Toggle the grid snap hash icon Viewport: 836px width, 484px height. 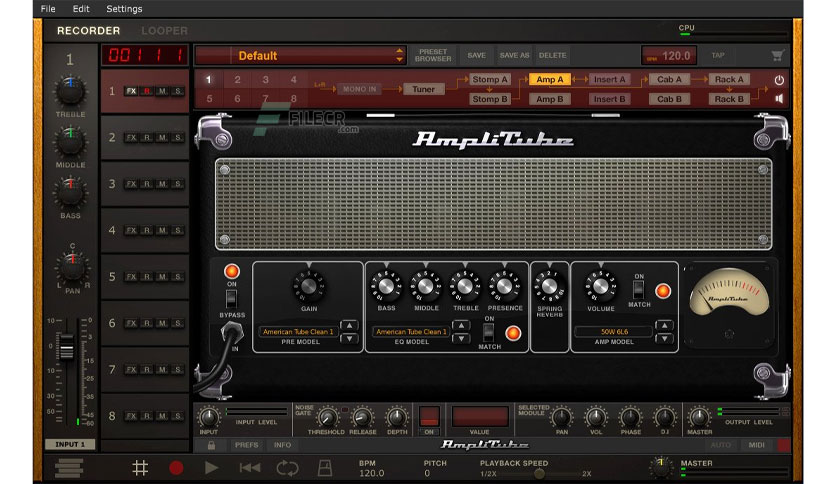140,468
